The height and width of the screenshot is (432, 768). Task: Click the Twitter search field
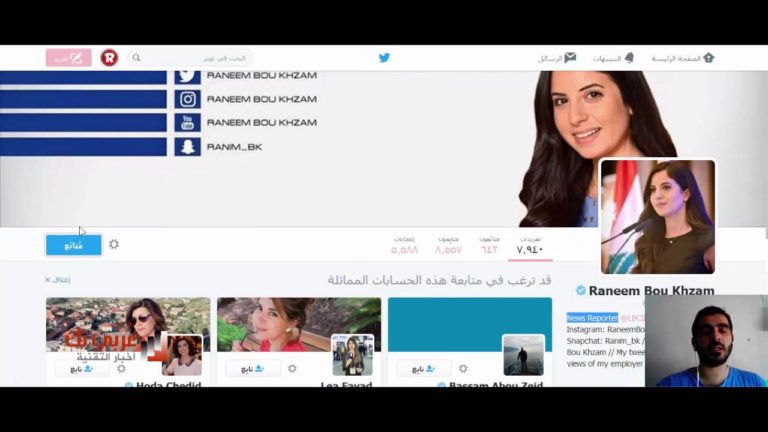tap(191, 58)
